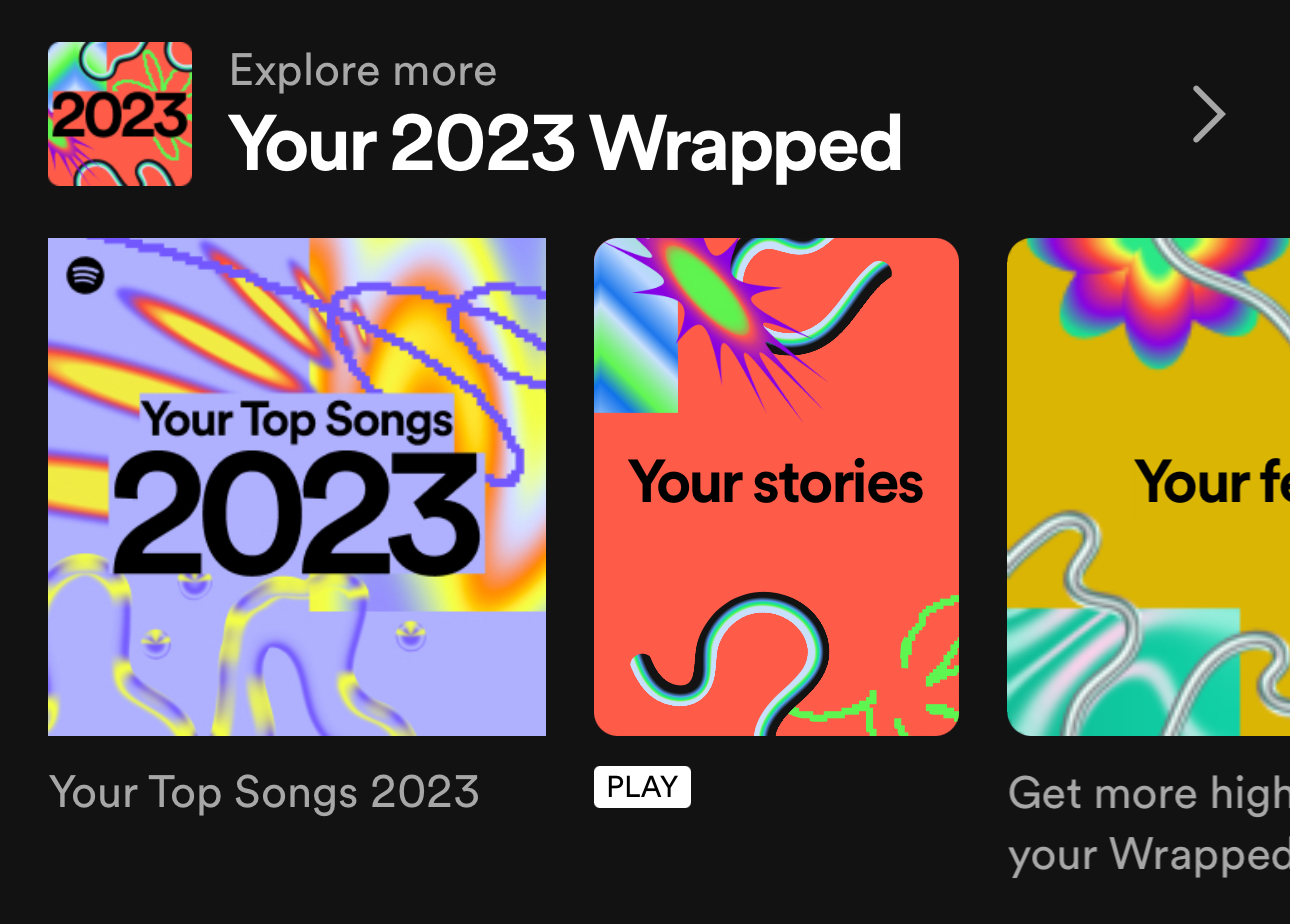The height and width of the screenshot is (924, 1290).
Task: Click the teal gradient square on yellow card
Action: coord(1122,672)
